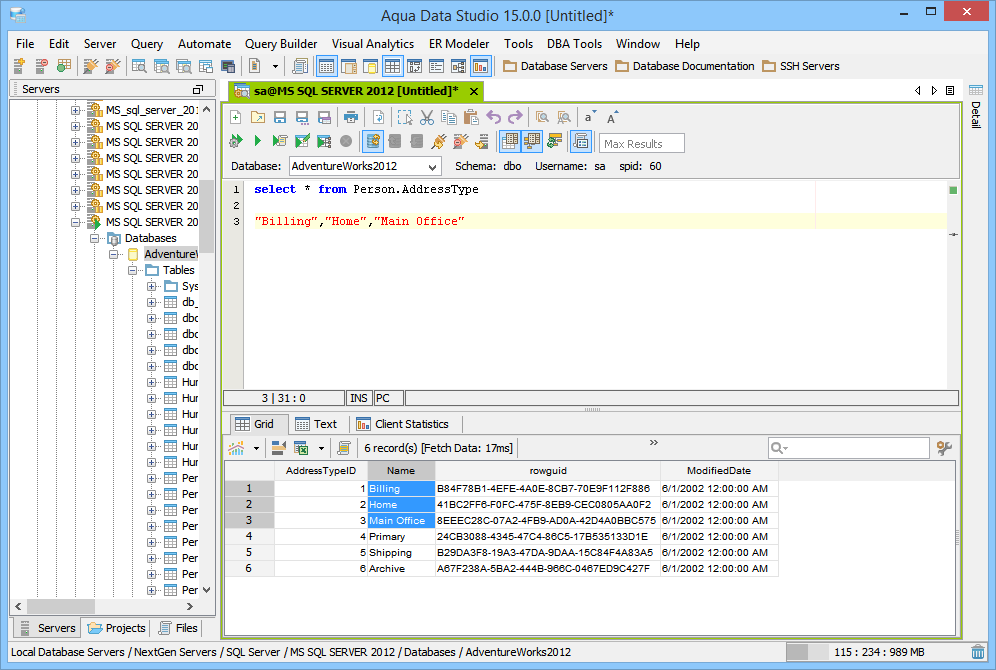Click the Execute Explain script icon
Image resolution: width=996 pixels, height=670 pixels.
pyautogui.click(x=279, y=141)
